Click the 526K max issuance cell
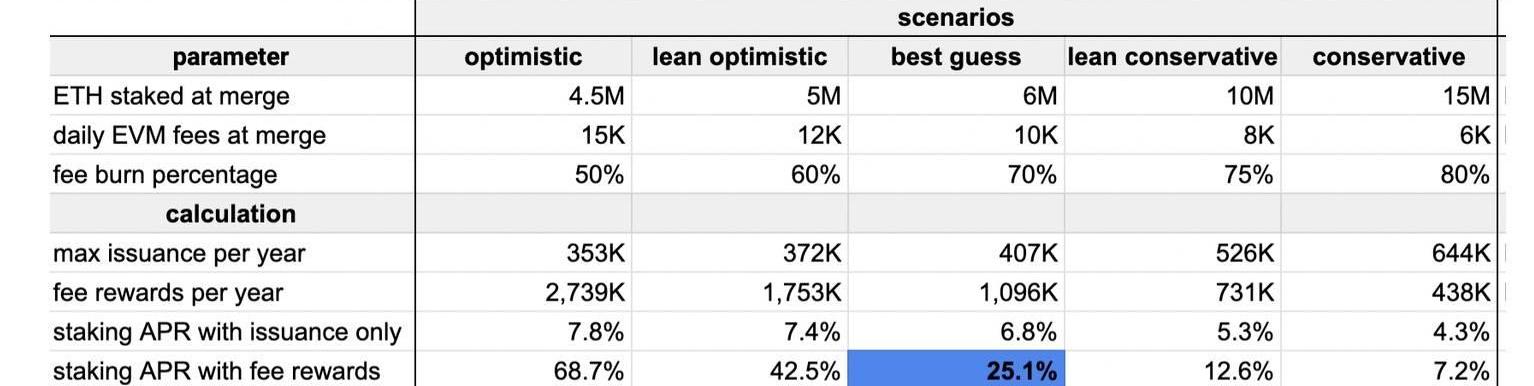Screen dimensions: 1534x386 coord(1173,253)
